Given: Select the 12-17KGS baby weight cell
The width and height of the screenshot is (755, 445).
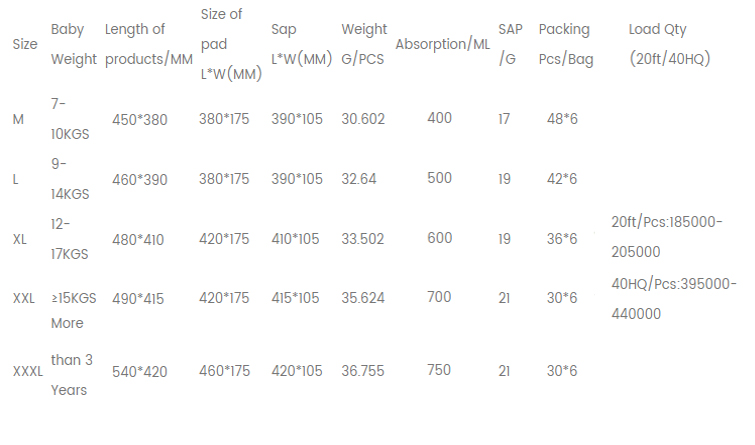Looking at the screenshot, I should [x=70, y=239].
